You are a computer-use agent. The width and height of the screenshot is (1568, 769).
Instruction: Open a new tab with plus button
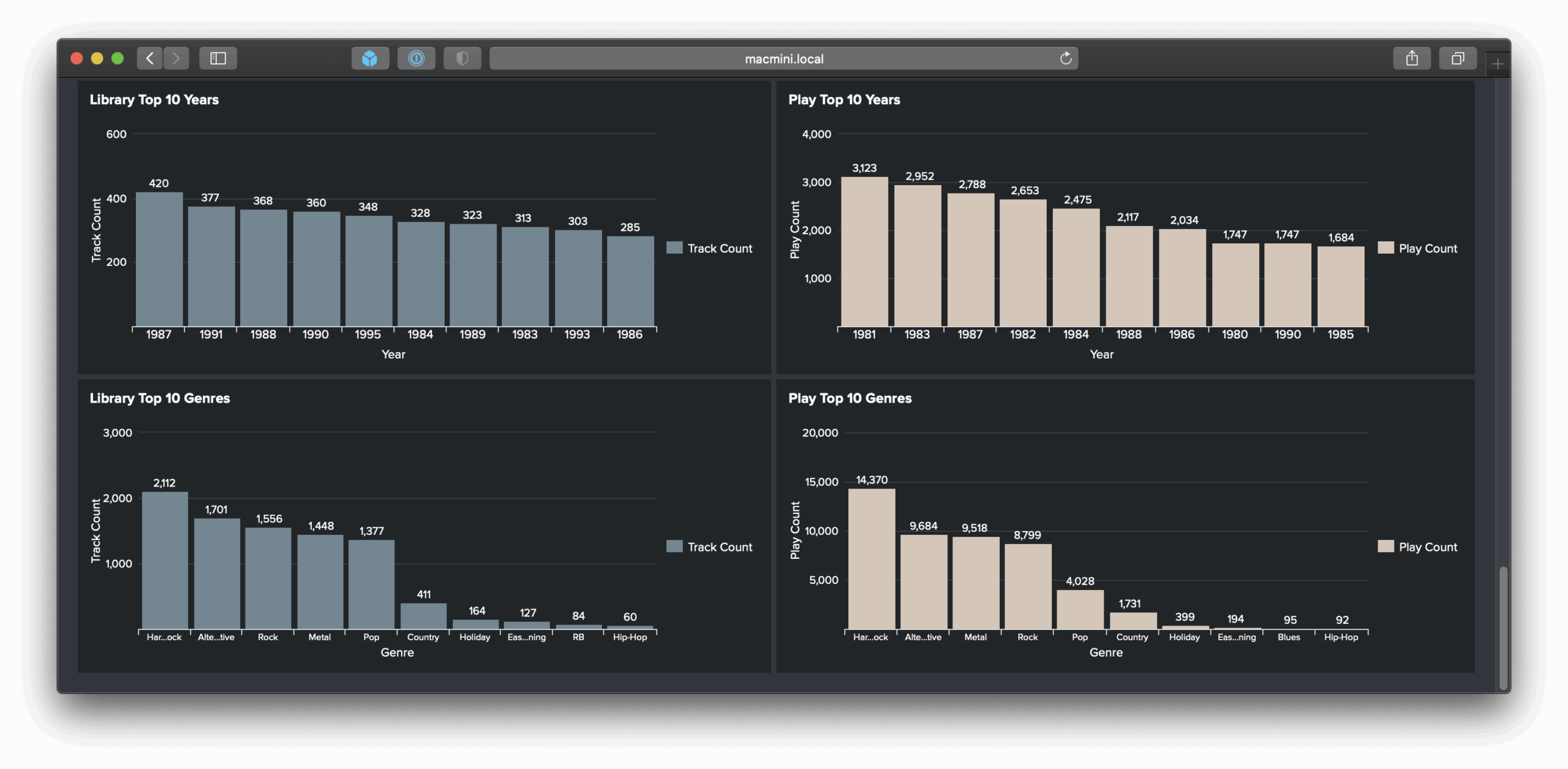click(x=1498, y=64)
